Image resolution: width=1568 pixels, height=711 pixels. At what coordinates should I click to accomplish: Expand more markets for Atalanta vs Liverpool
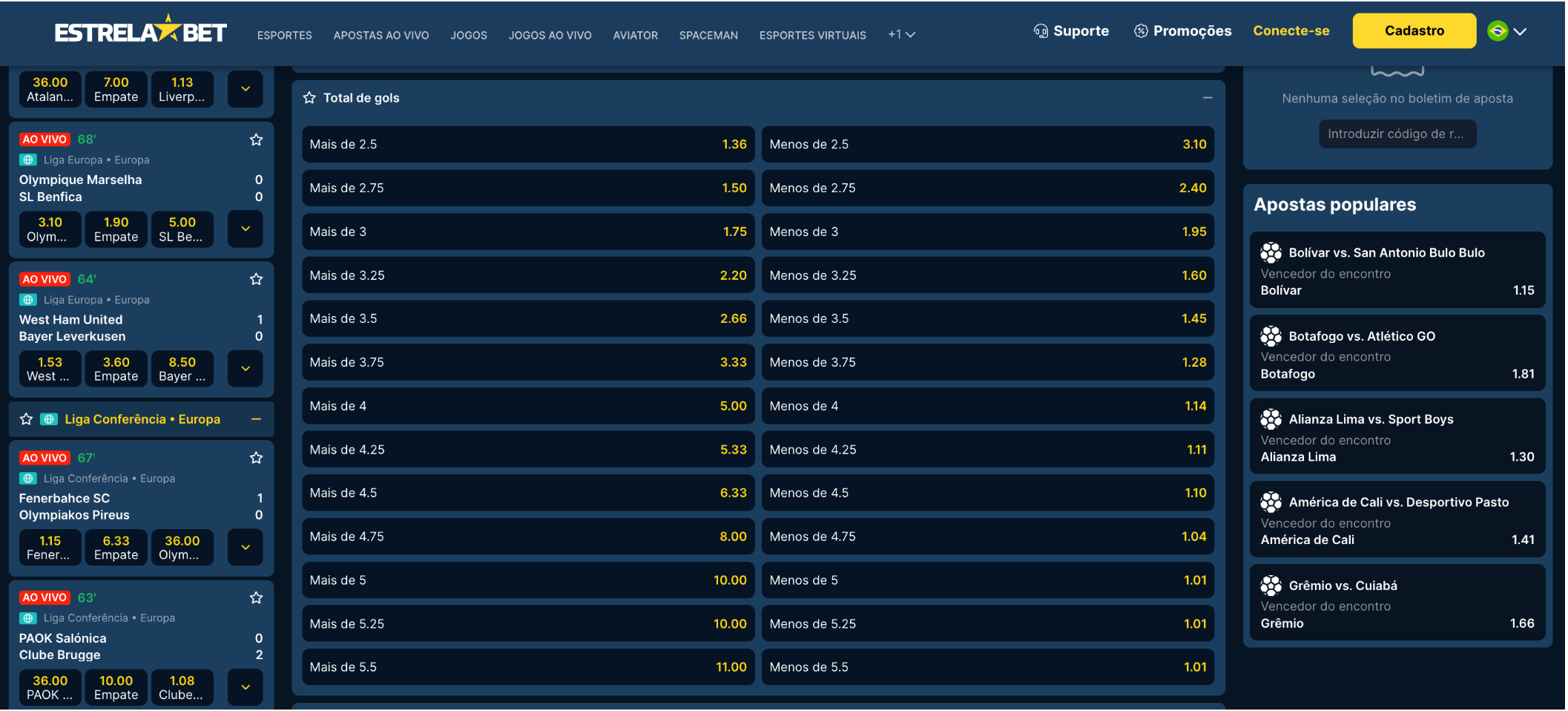point(246,89)
